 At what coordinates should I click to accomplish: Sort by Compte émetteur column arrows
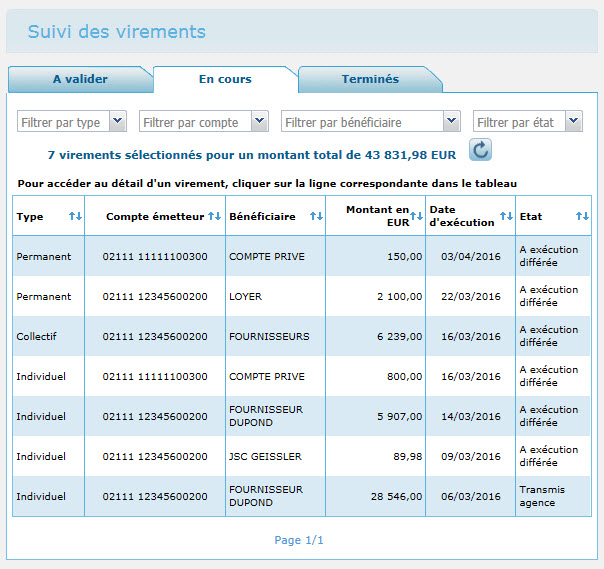pyautogui.click(x=215, y=216)
